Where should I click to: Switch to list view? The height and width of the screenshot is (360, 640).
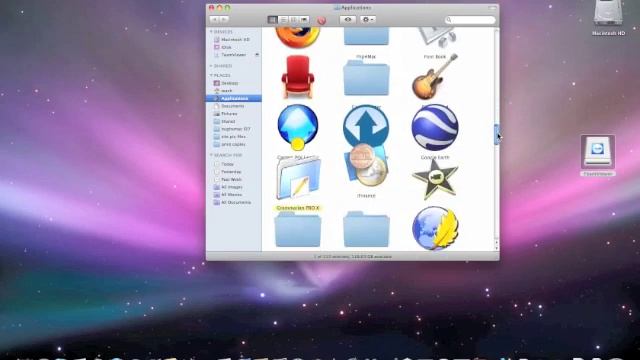283,20
